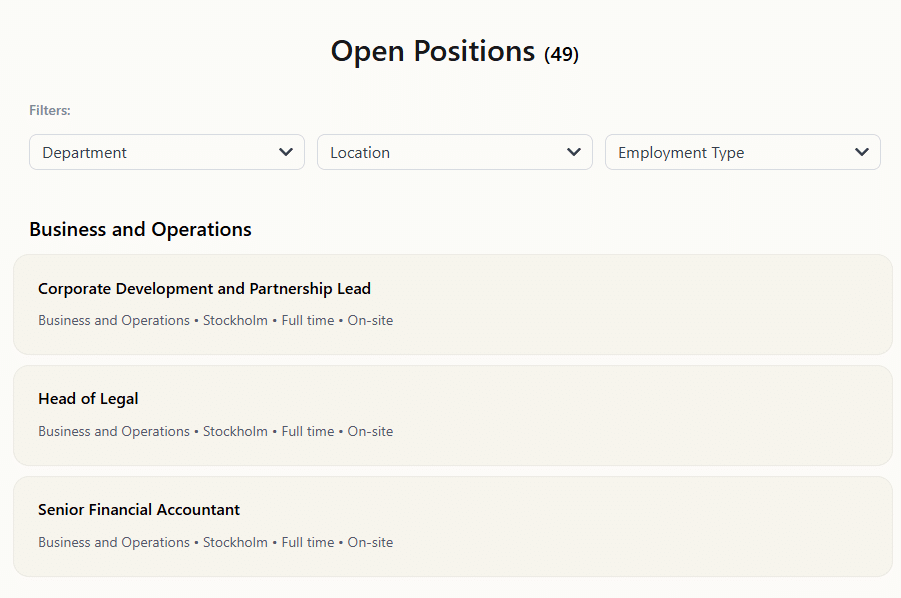
Task: Open the Head of Legal job title
Action: pos(88,399)
